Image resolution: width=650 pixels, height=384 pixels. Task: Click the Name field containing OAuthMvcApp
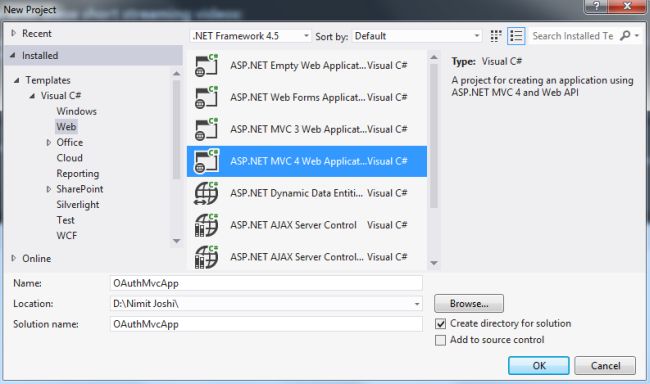click(x=267, y=284)
